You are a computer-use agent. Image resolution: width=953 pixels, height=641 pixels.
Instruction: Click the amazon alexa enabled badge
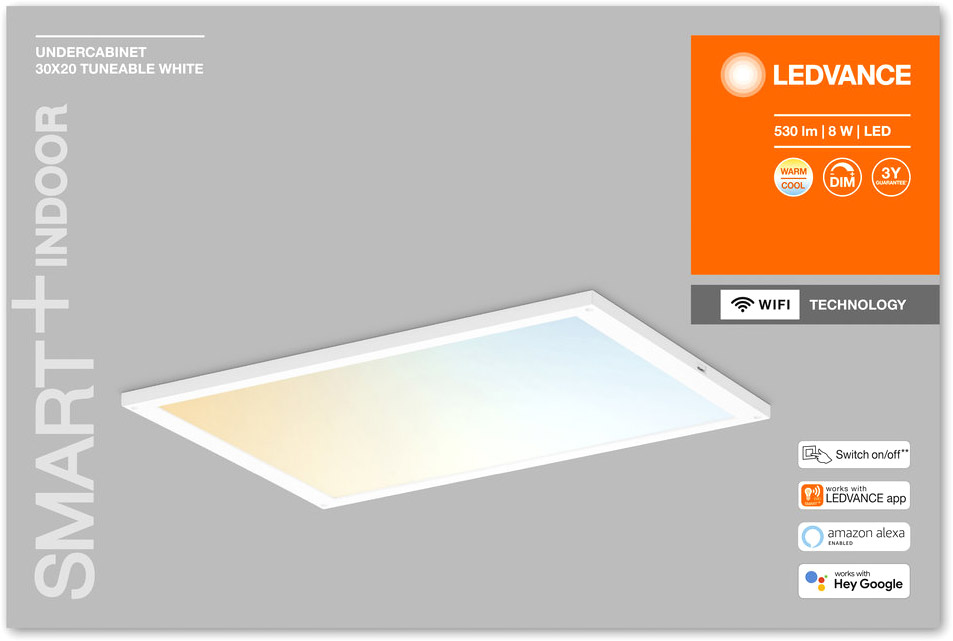tap(854, 537)
